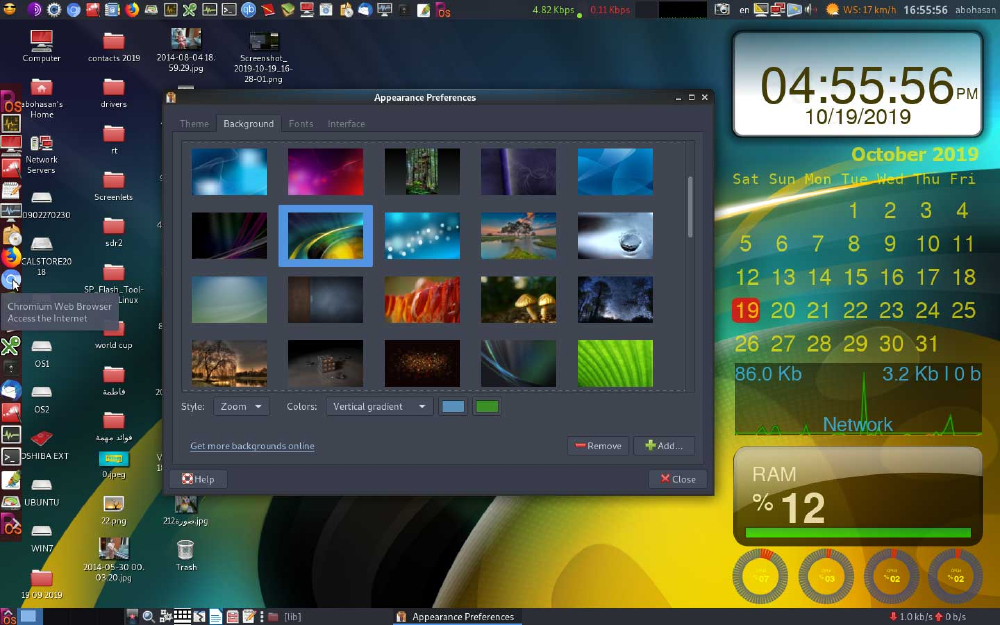
Task: Click the Help button
Action: 198,479
